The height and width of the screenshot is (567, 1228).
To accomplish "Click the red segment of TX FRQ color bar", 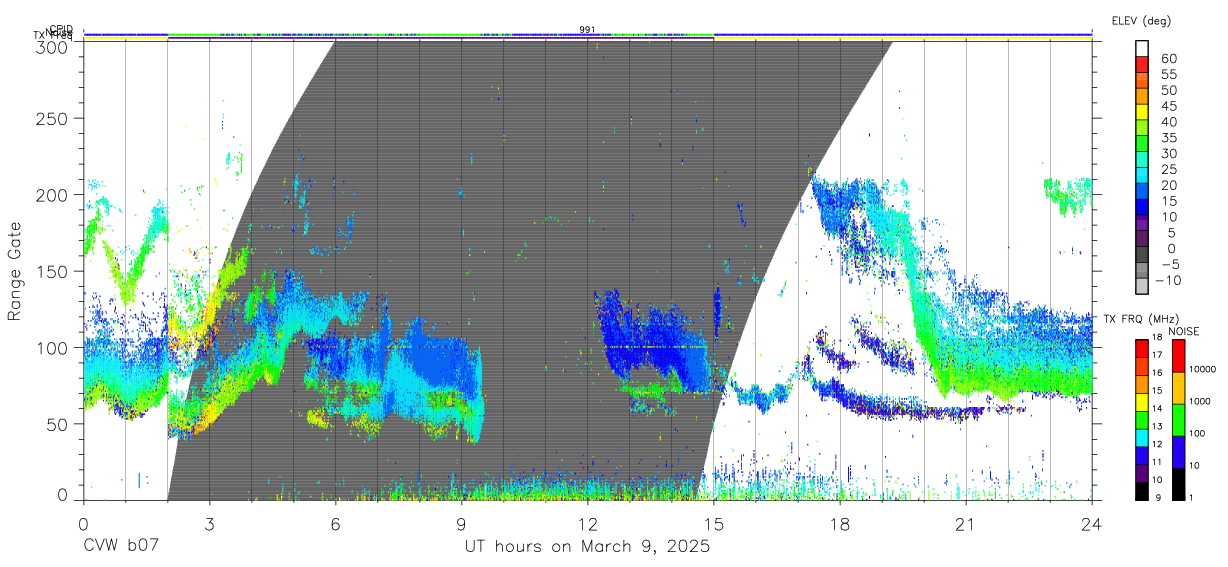I will coord(1141,349).
